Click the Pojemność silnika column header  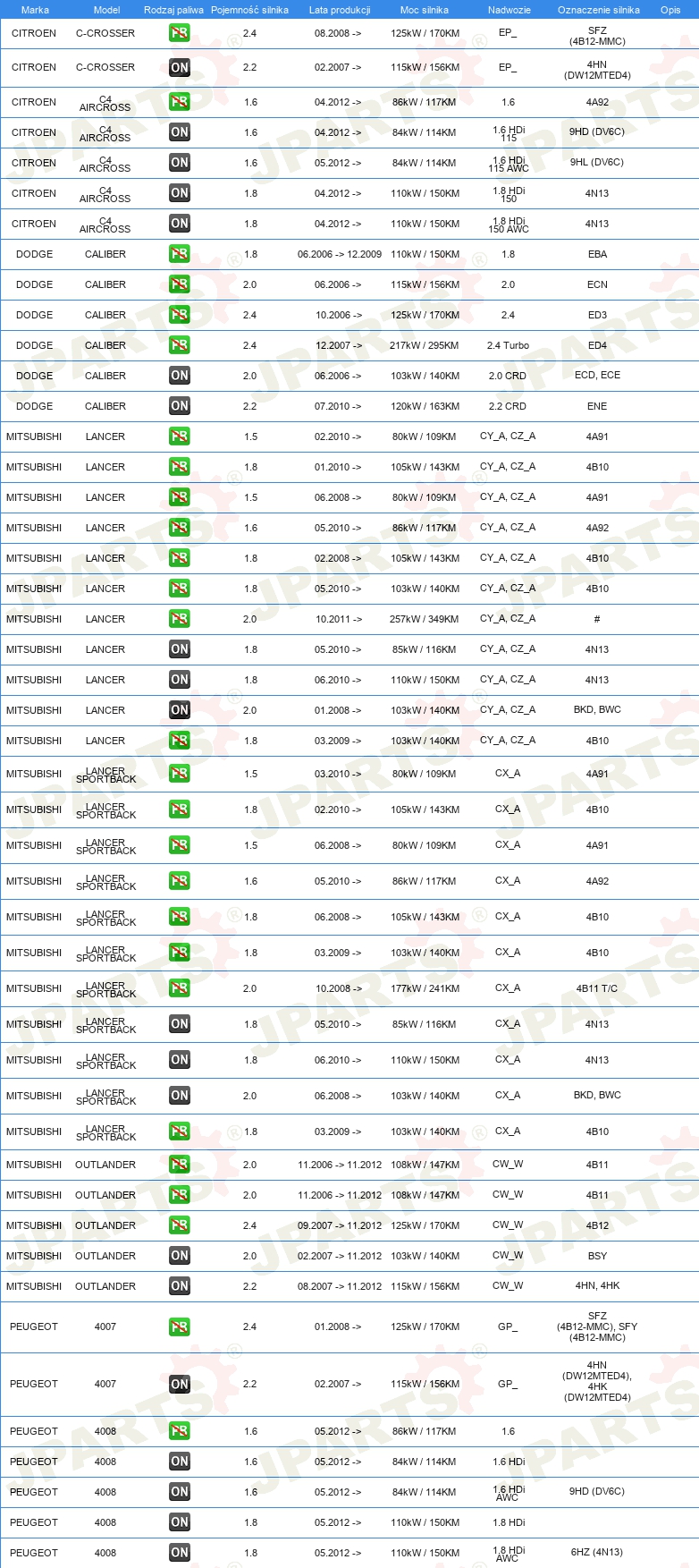click(x=249, y=10)
